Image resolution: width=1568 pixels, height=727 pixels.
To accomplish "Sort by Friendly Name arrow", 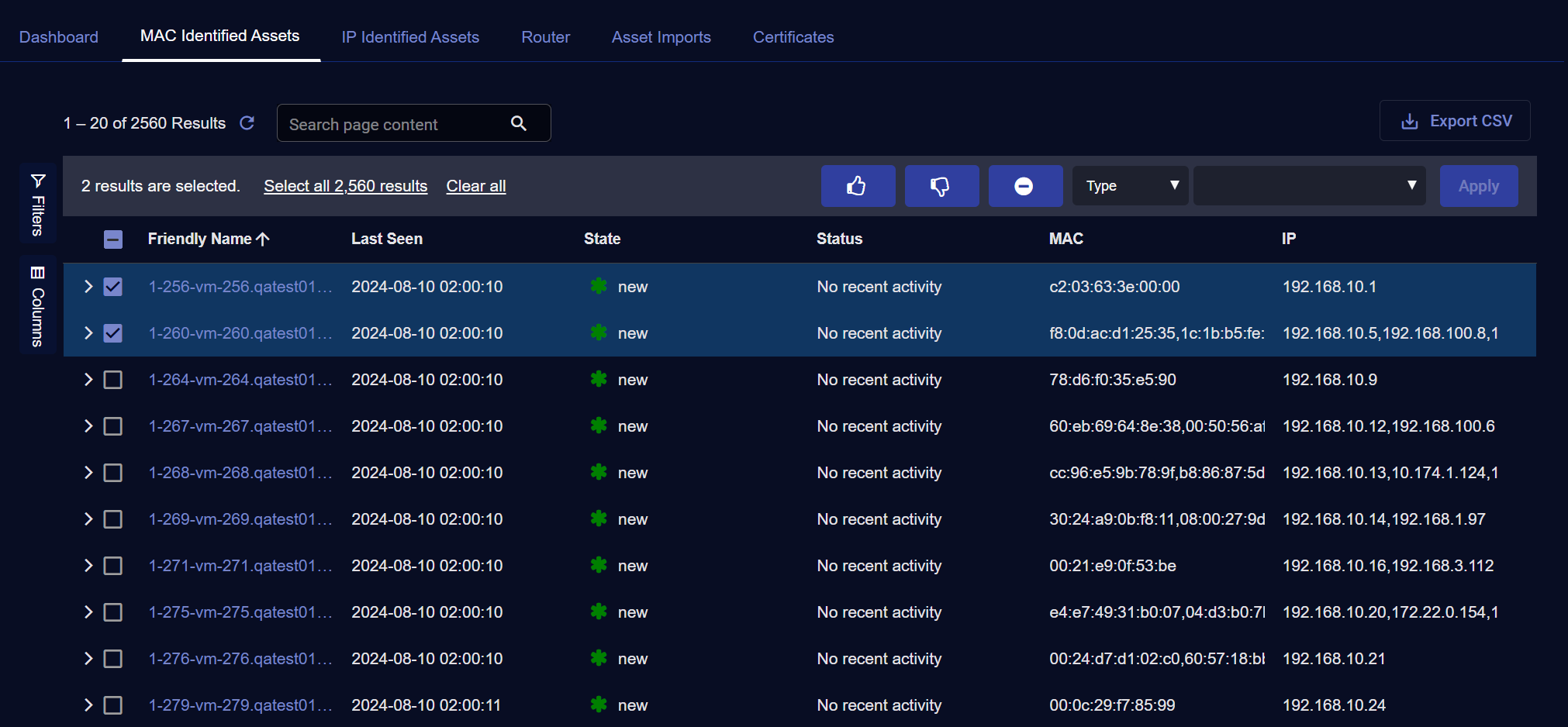I will tap(264, 239).
